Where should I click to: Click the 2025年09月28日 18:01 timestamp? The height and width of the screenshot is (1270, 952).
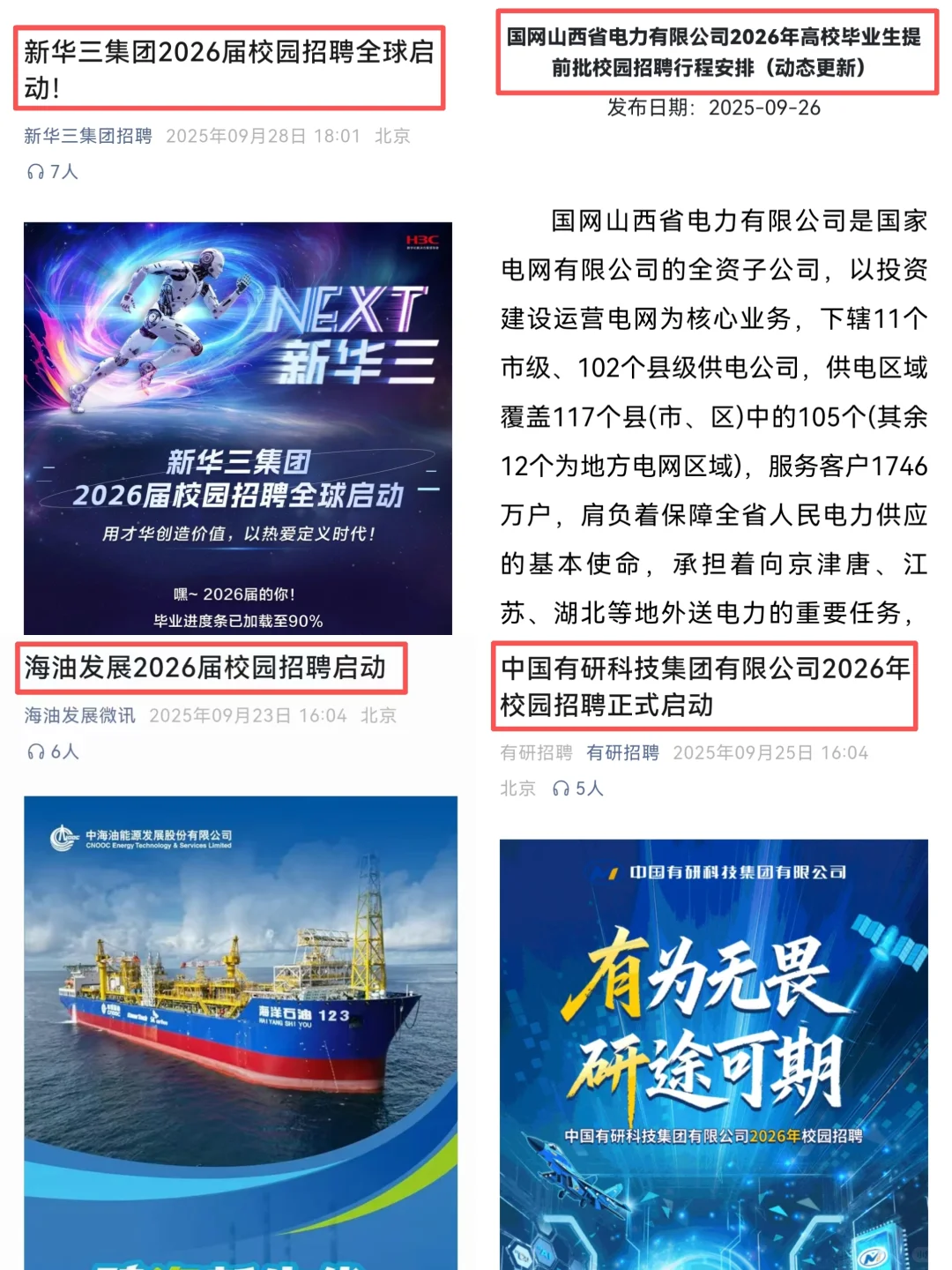point(263,136)
